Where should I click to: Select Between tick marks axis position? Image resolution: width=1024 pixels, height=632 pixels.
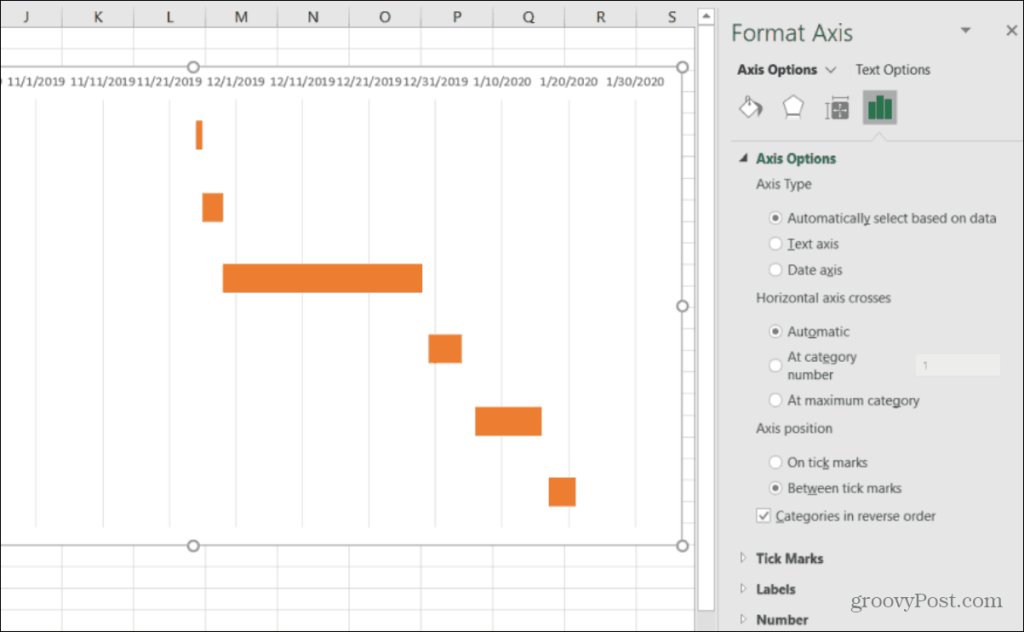775,488
